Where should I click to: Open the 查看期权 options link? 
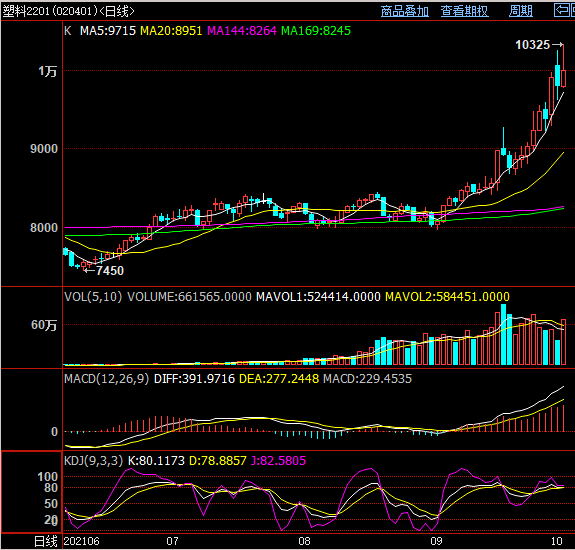click(464, 11)
